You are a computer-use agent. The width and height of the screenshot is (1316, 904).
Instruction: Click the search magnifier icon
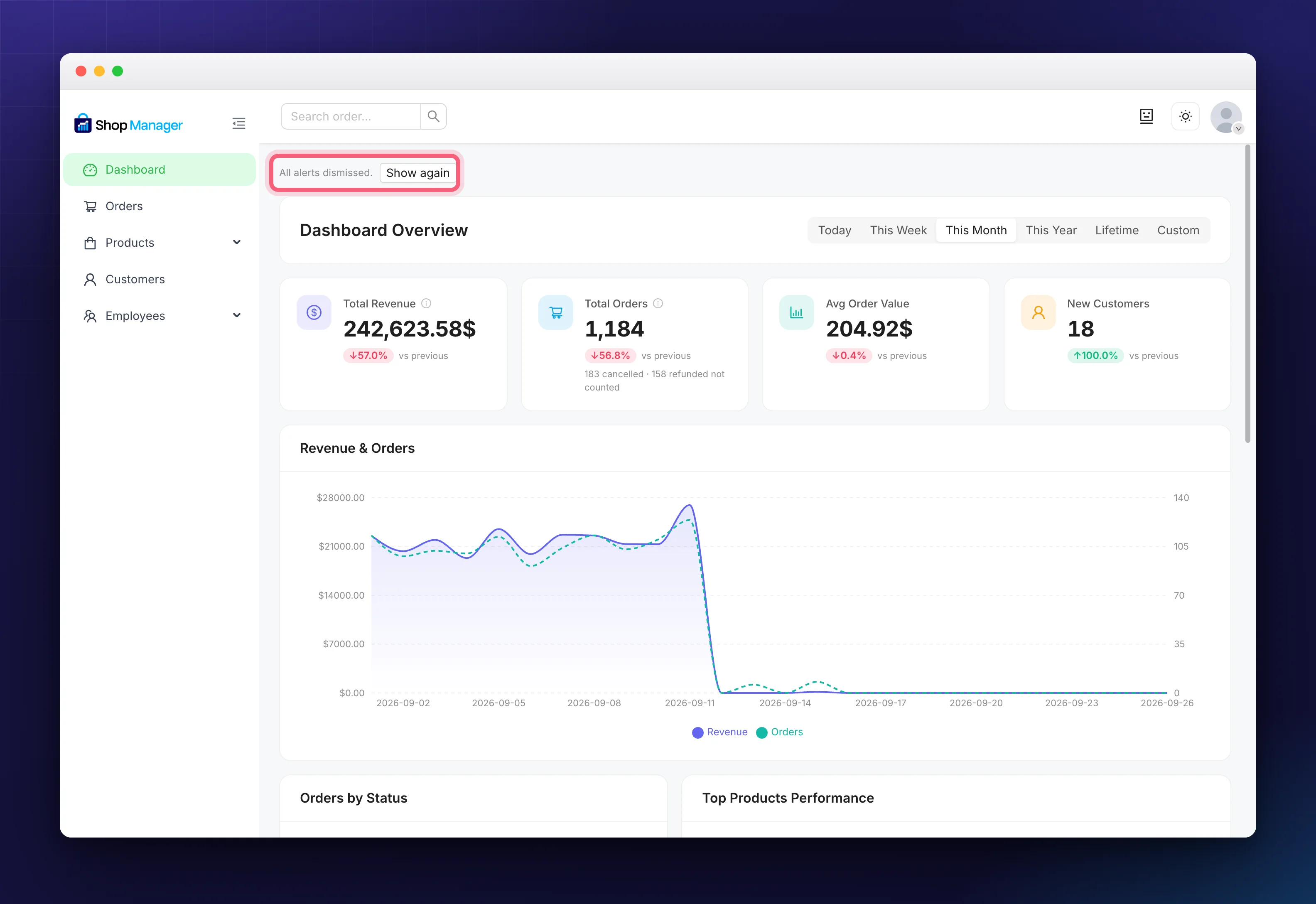pyautogui.click(x=434, y=116)
